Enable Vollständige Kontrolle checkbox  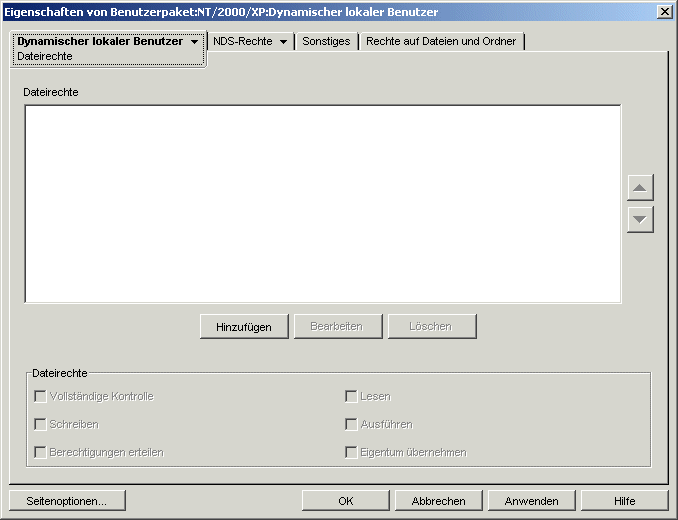(41, 396)
